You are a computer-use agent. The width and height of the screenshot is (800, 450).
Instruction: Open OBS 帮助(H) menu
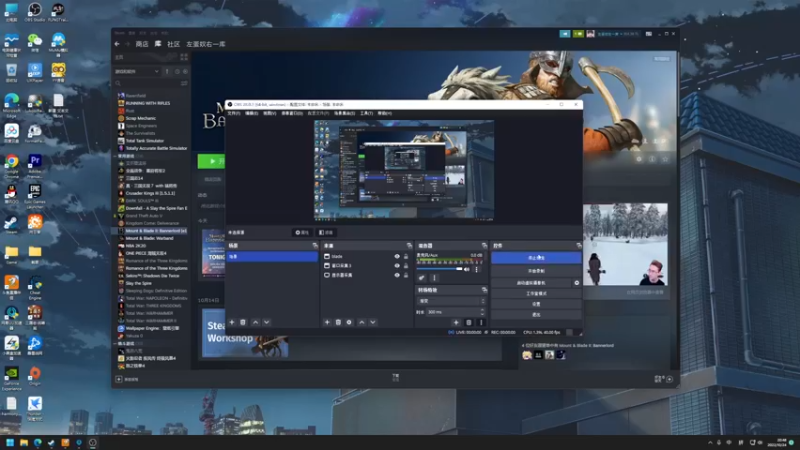[x=385, y=113]
